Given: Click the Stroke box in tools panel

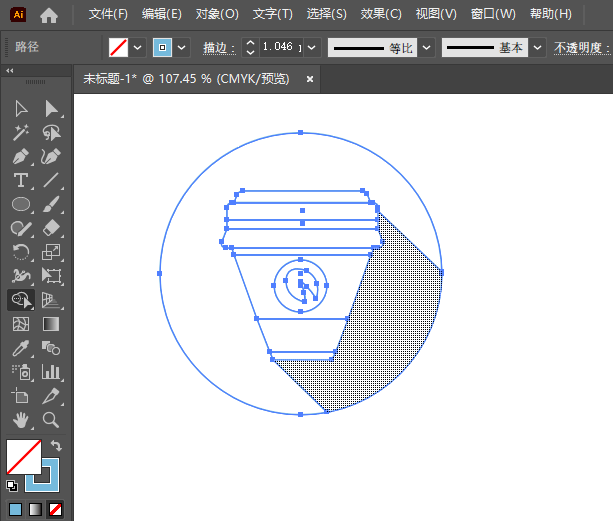Looking at the screenshot, I should point(49,483).
